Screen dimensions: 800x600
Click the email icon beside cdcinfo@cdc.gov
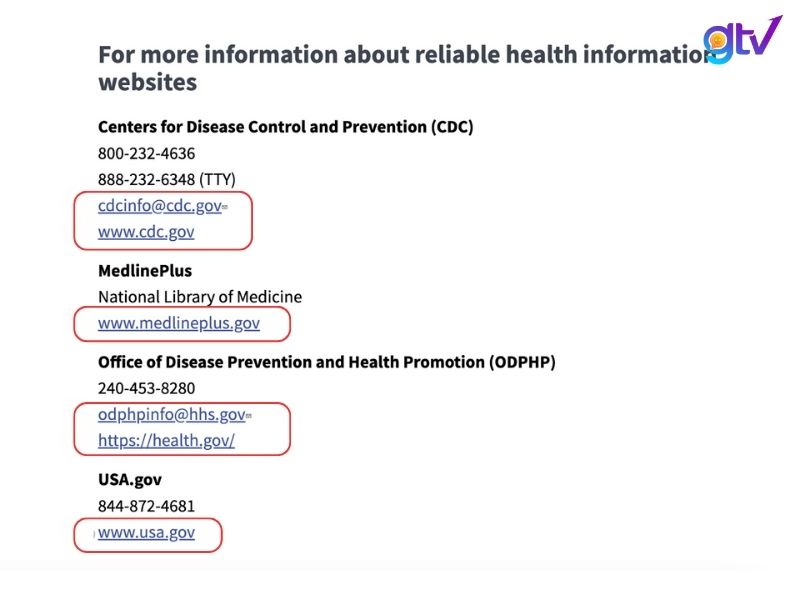[x=225, y=207]
